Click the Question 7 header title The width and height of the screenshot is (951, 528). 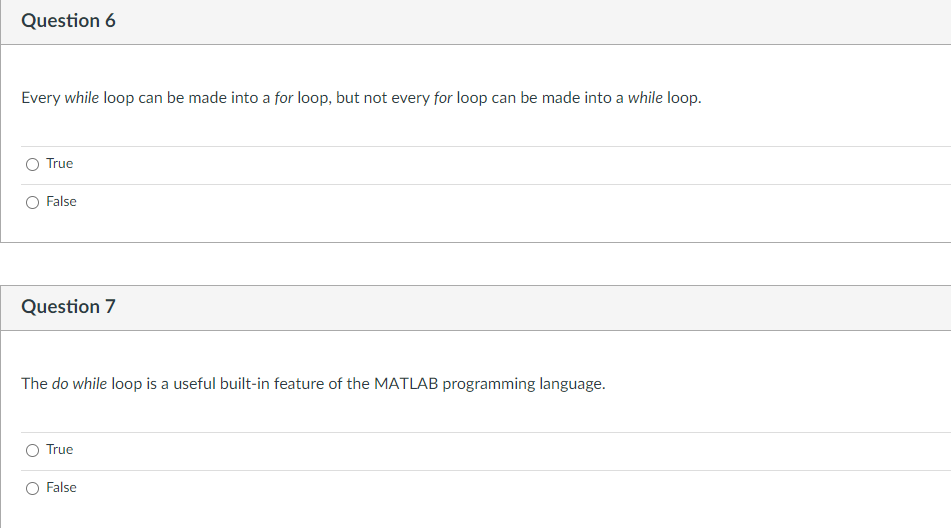pyautogui.click(x=69, y=307)
